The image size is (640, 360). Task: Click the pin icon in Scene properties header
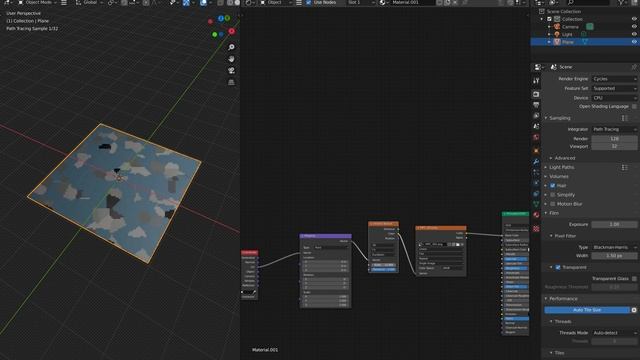634,67
